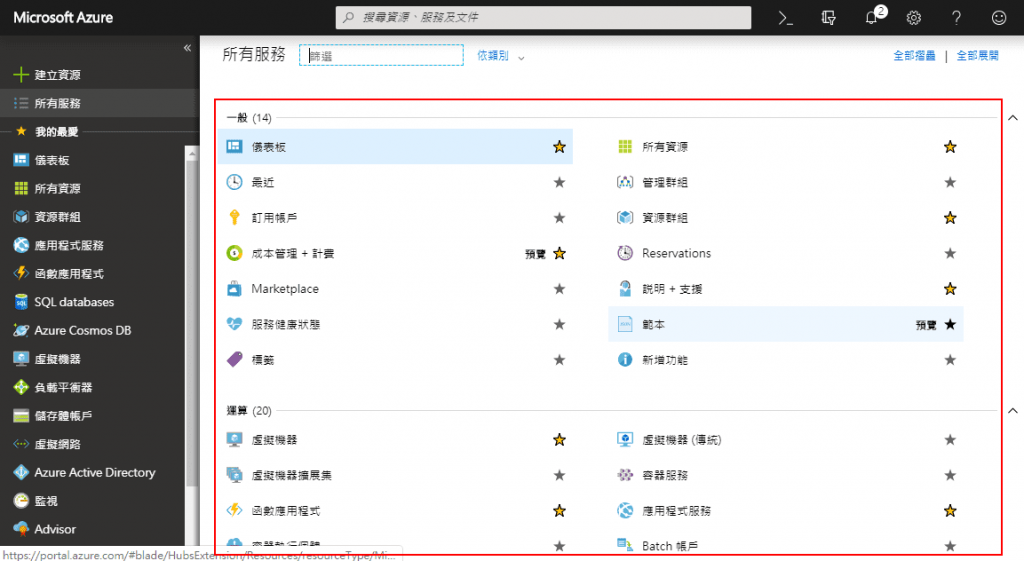Collapse the 運算 (20) section
Viewport: 1024px width, 561px height.
pyautogui.click(x=1013, y=411)
